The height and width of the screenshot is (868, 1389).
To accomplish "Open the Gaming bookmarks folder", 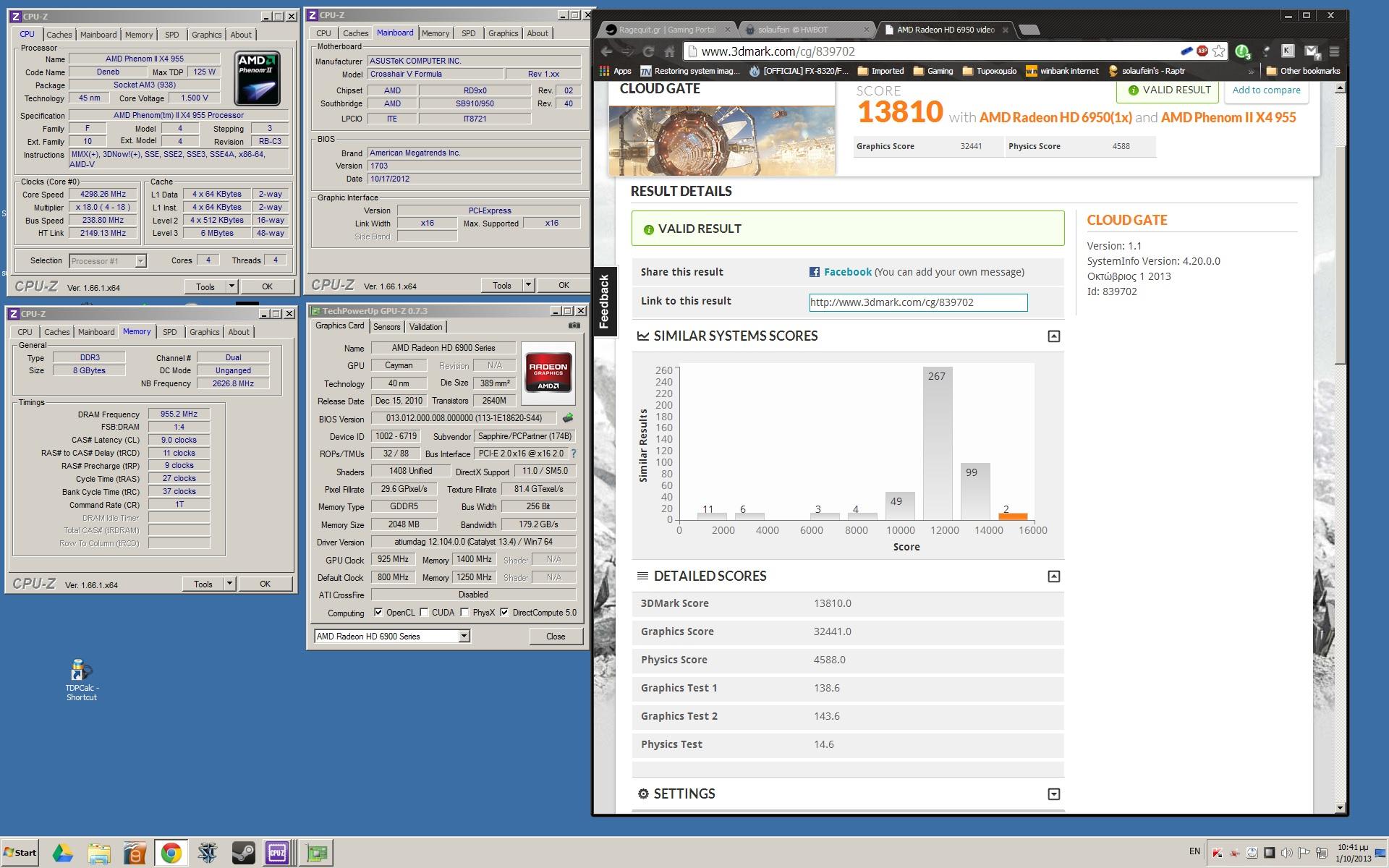I will tap(933, 71).
